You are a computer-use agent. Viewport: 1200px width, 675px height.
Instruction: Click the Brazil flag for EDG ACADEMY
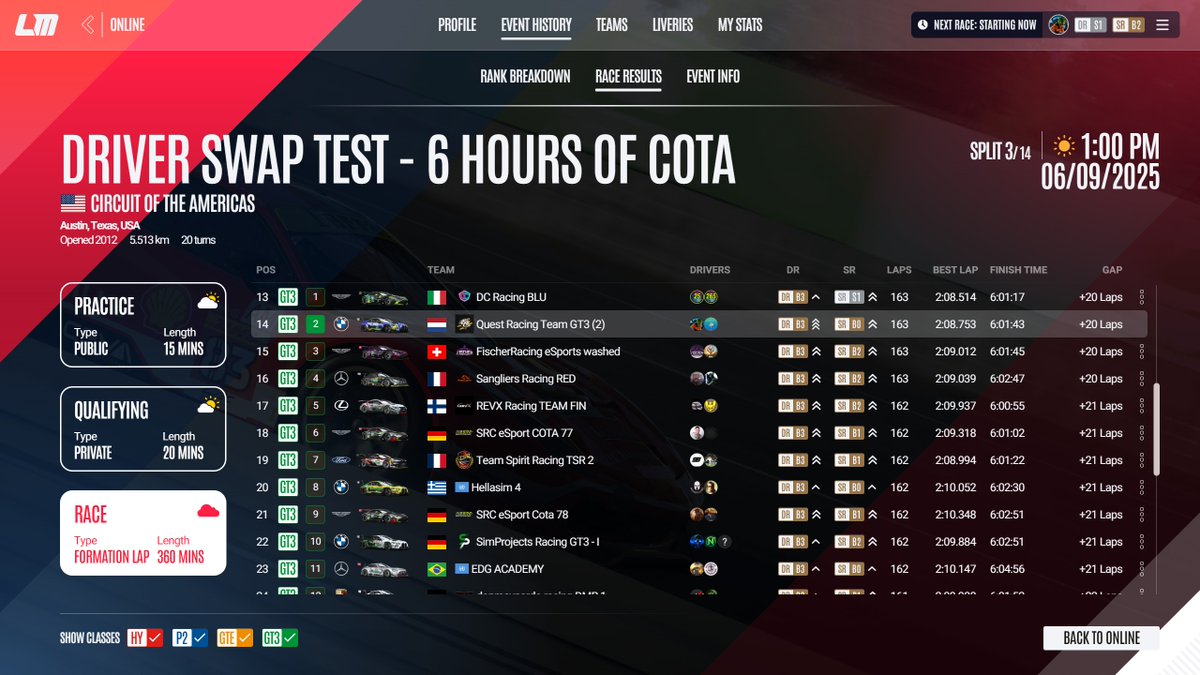[437, 568]
